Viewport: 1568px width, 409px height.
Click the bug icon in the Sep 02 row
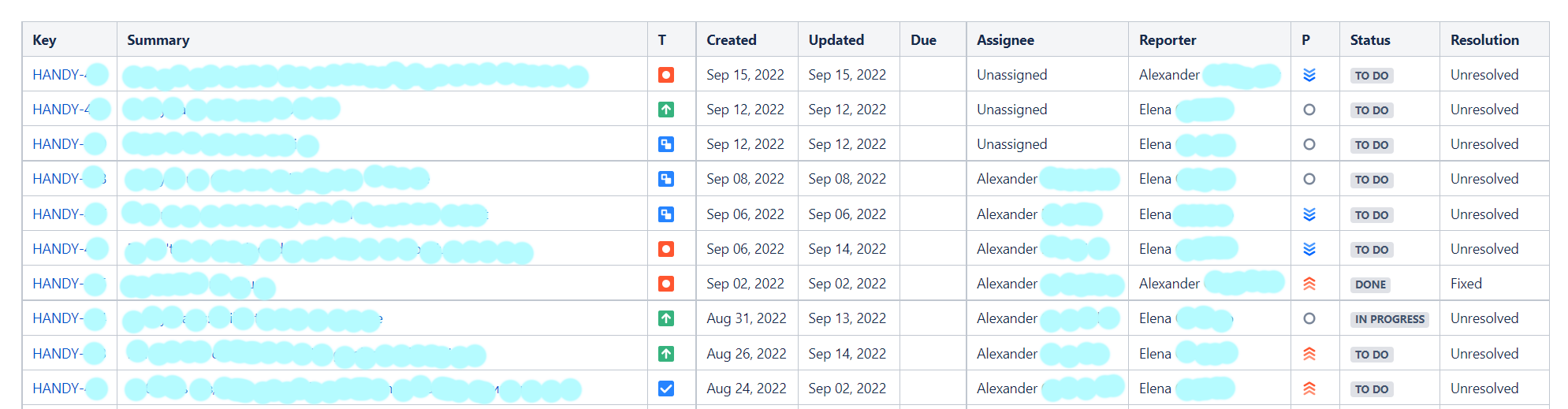pyautogui.click(x=666, y=284)
